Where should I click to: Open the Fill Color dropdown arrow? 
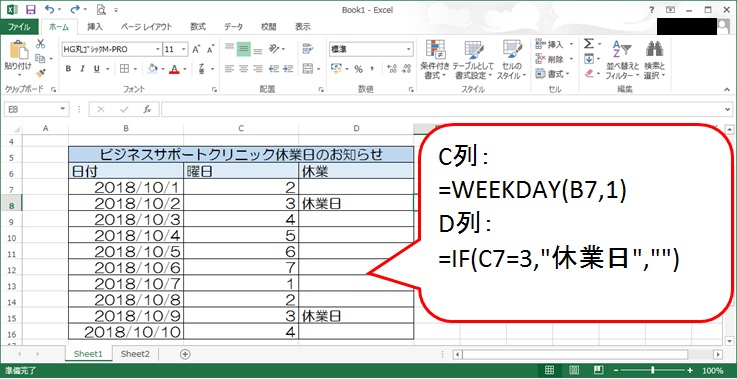coord(163,69)
